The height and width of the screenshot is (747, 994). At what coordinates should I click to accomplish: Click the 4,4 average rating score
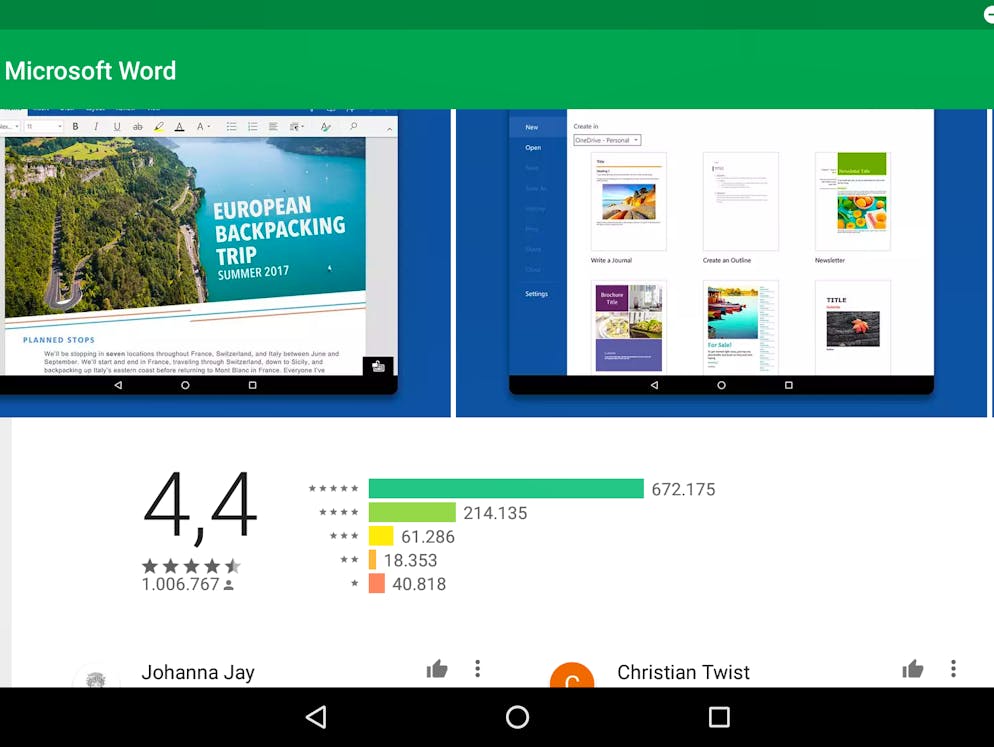pos(200,507)
